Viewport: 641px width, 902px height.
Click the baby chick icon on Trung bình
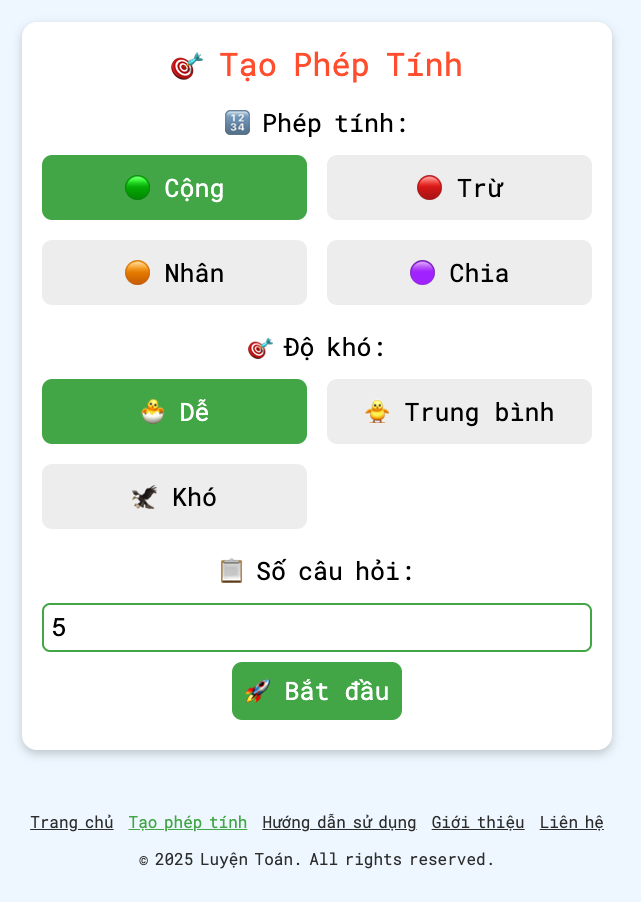click(377, 412)
